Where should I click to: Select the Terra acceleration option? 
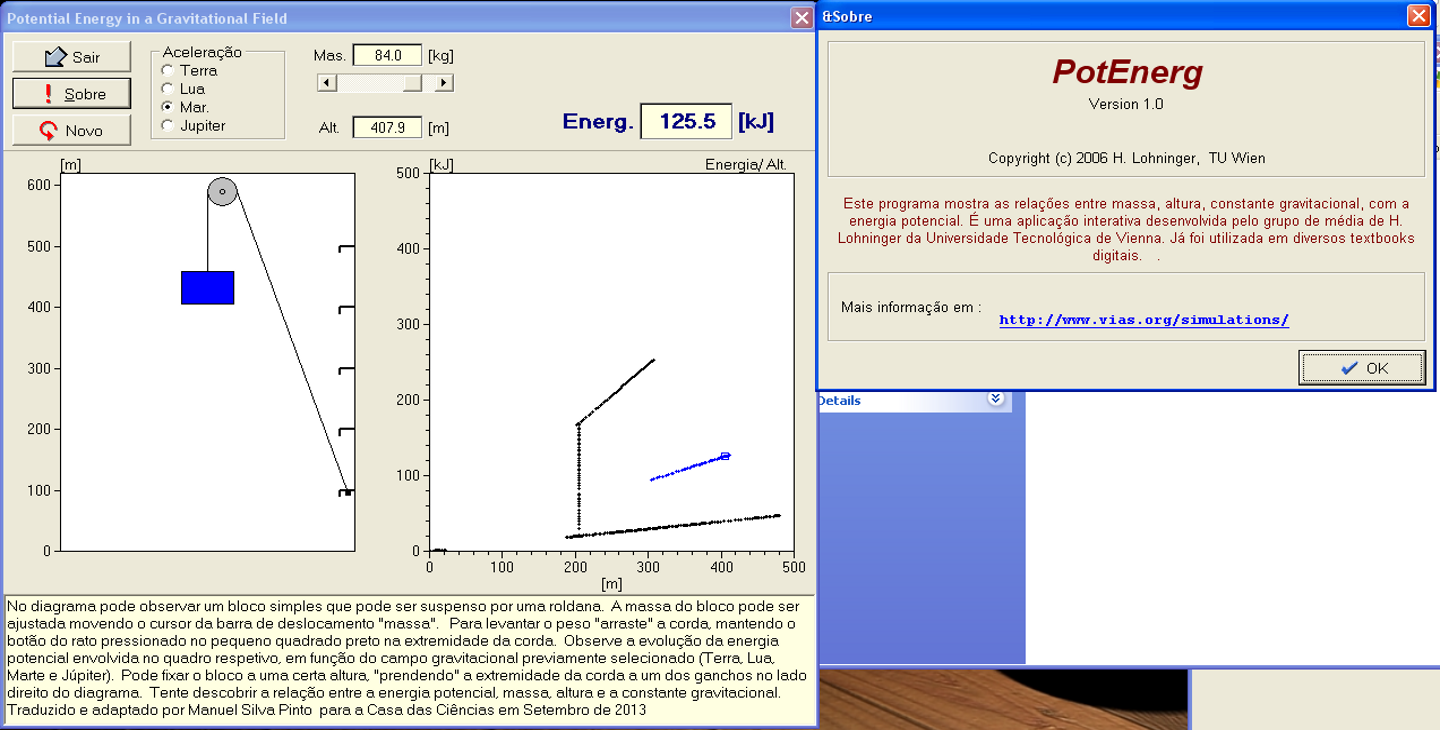pyautogui.click(x=167, y=71)
